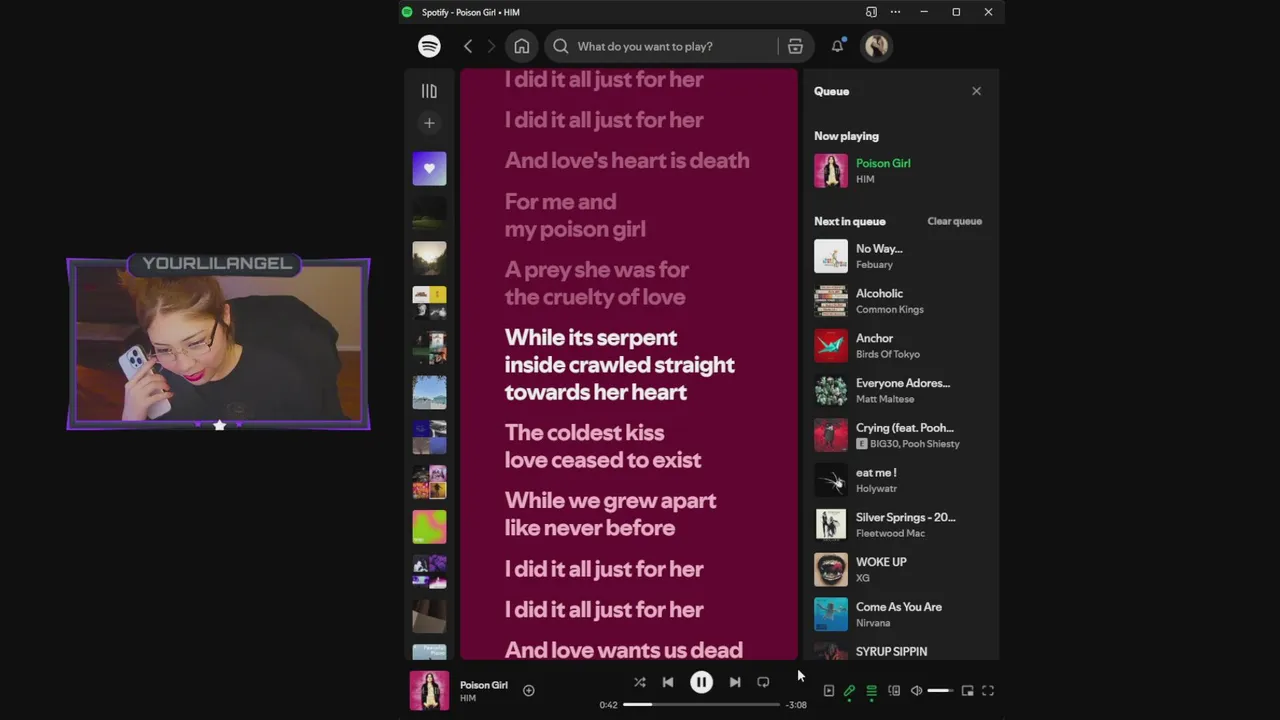Jump to lyric 'And love wants us dead'
The width and height of the screenshot is (1280, 720).
[x=624, y=650]
